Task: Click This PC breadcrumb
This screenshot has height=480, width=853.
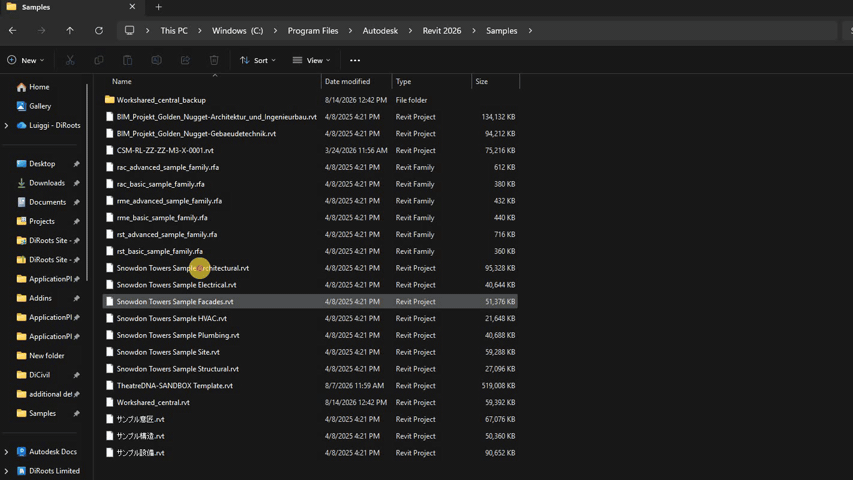Action: coord(174,30)
